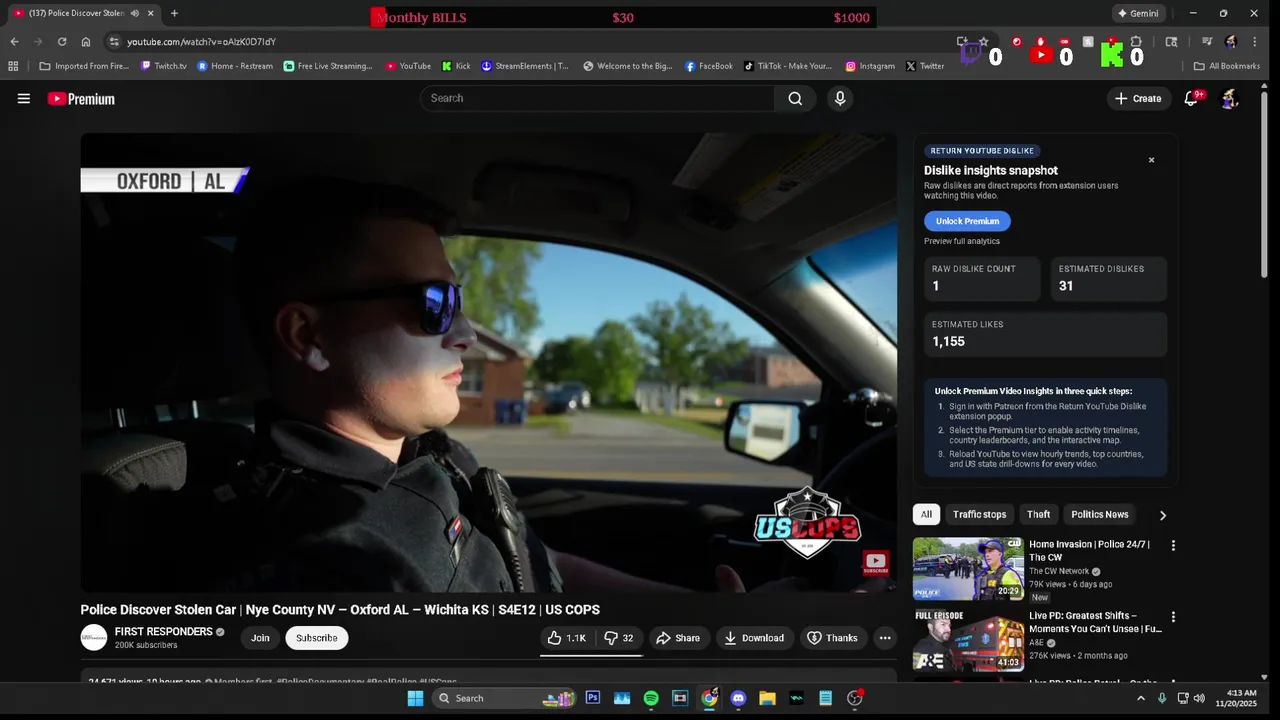Subscribe to FIRST RESPONDERS channel

317,638
